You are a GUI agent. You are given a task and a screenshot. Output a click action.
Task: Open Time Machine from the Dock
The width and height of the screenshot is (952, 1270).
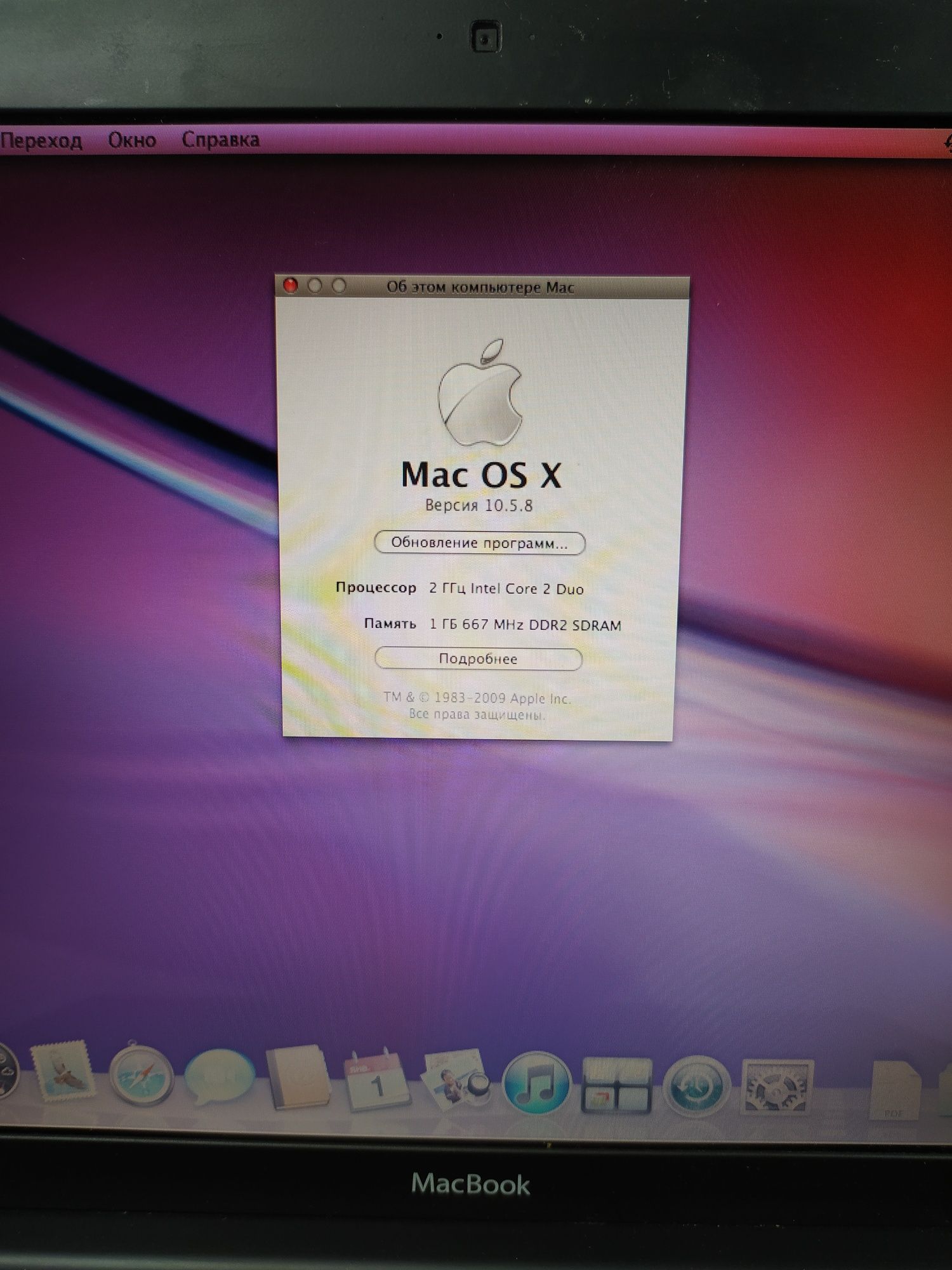click(696, 1086)
